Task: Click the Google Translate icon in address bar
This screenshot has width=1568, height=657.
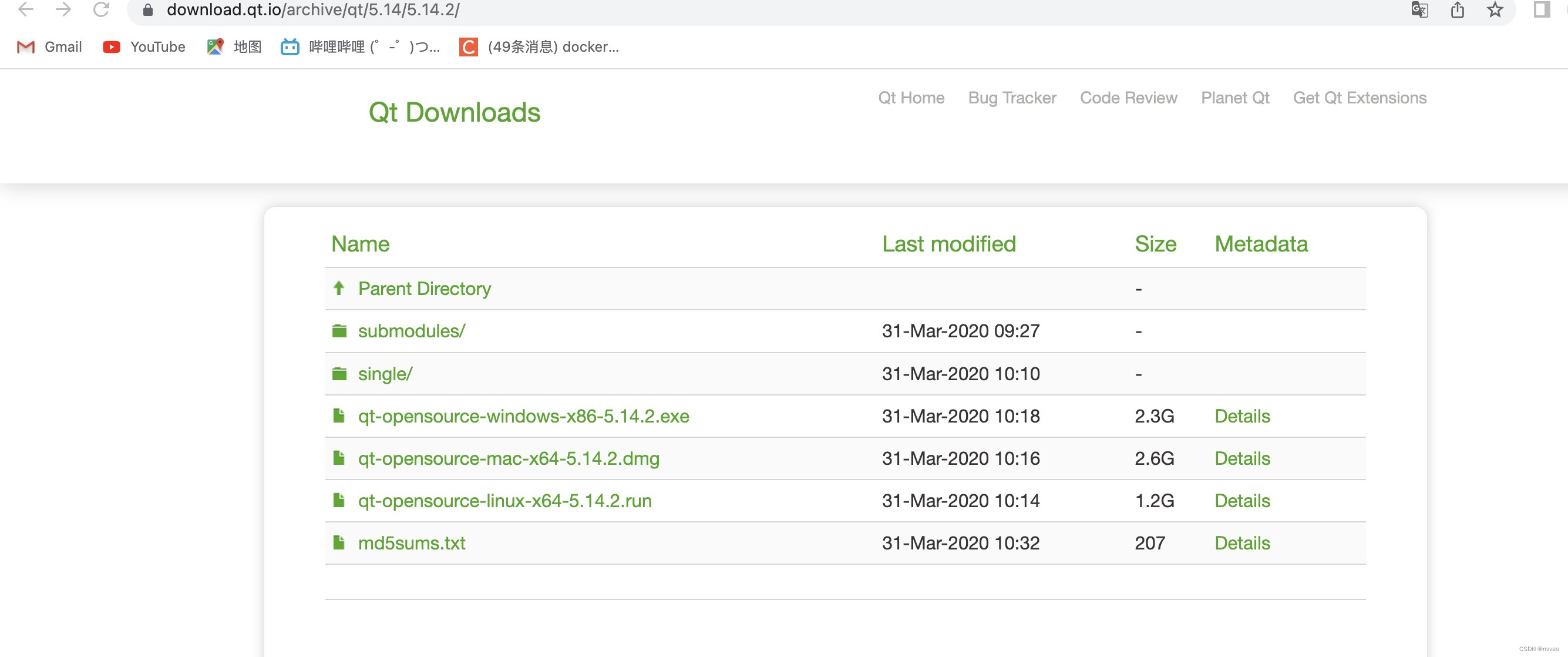Action: point(1419,10)
